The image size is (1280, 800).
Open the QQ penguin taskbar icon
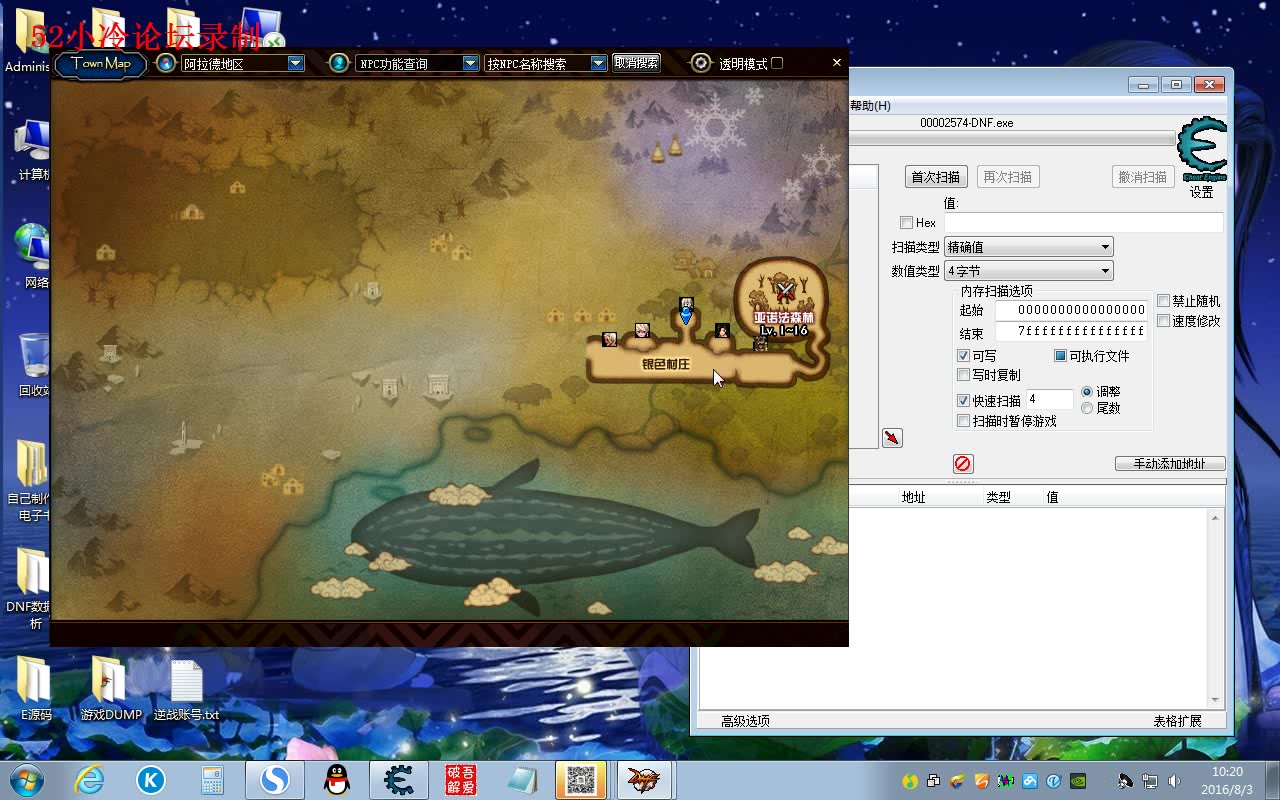tap(337, 780)
